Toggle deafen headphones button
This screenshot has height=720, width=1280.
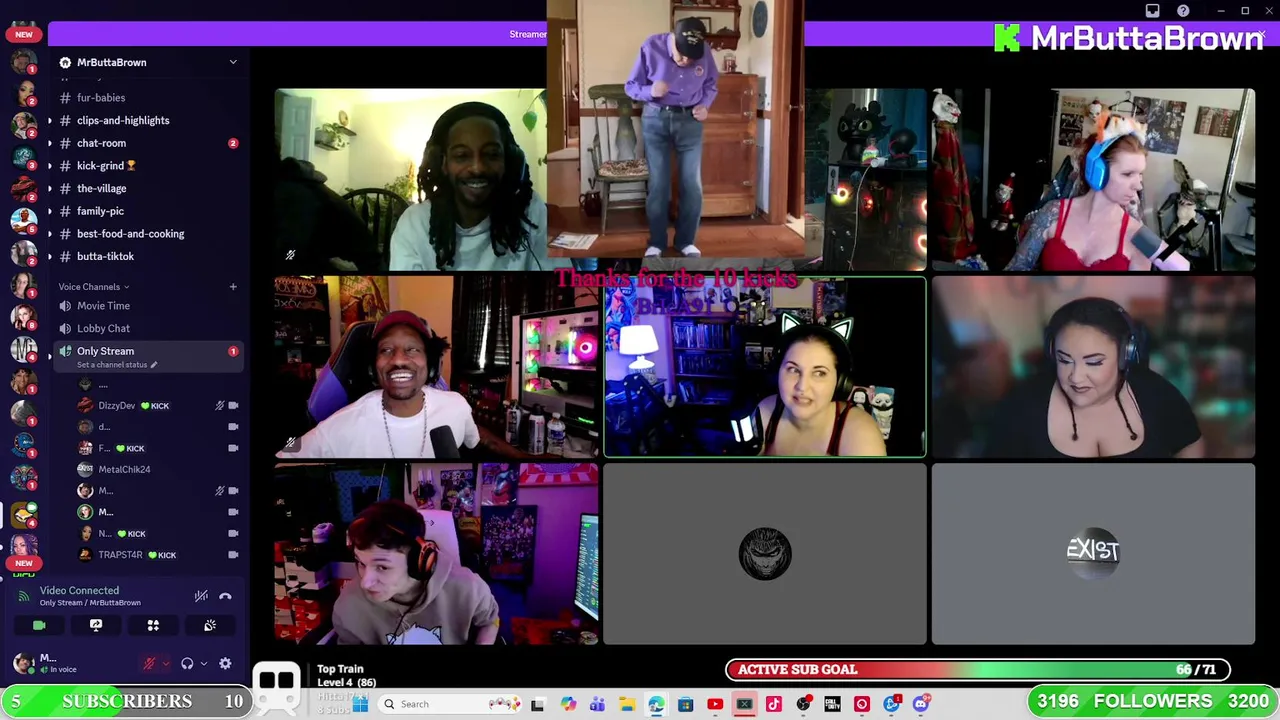point(187,663)
